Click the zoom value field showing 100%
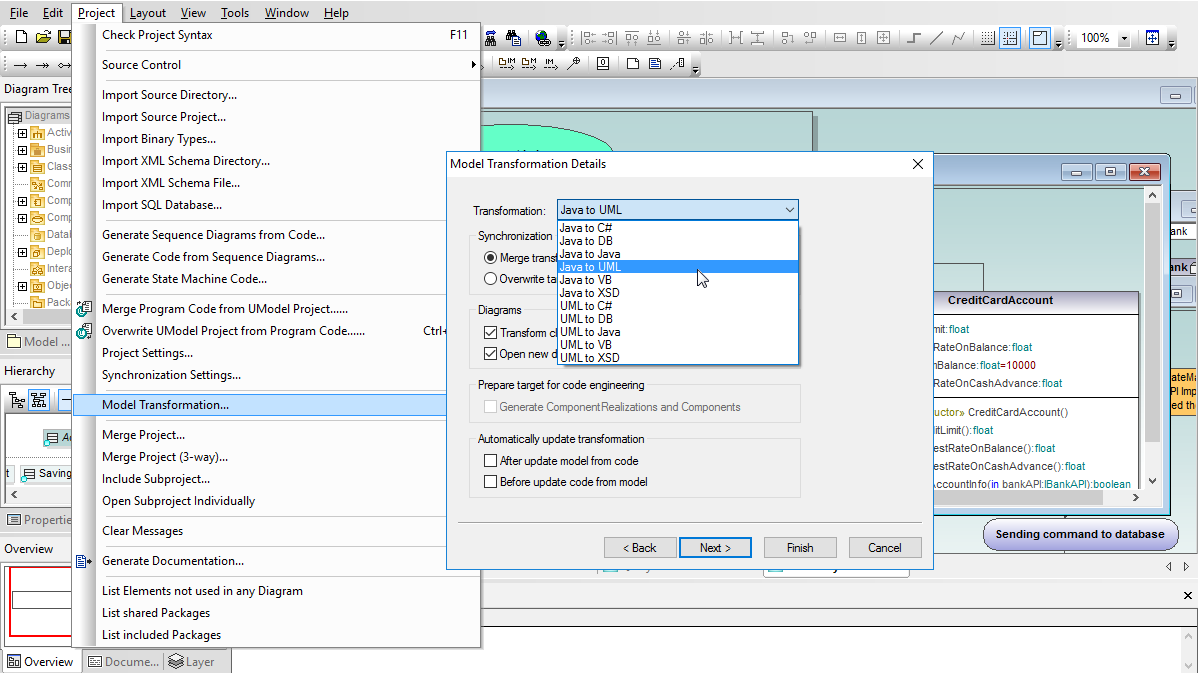1198x673 pixels. pyautogui.click(x=1096, y=38)
